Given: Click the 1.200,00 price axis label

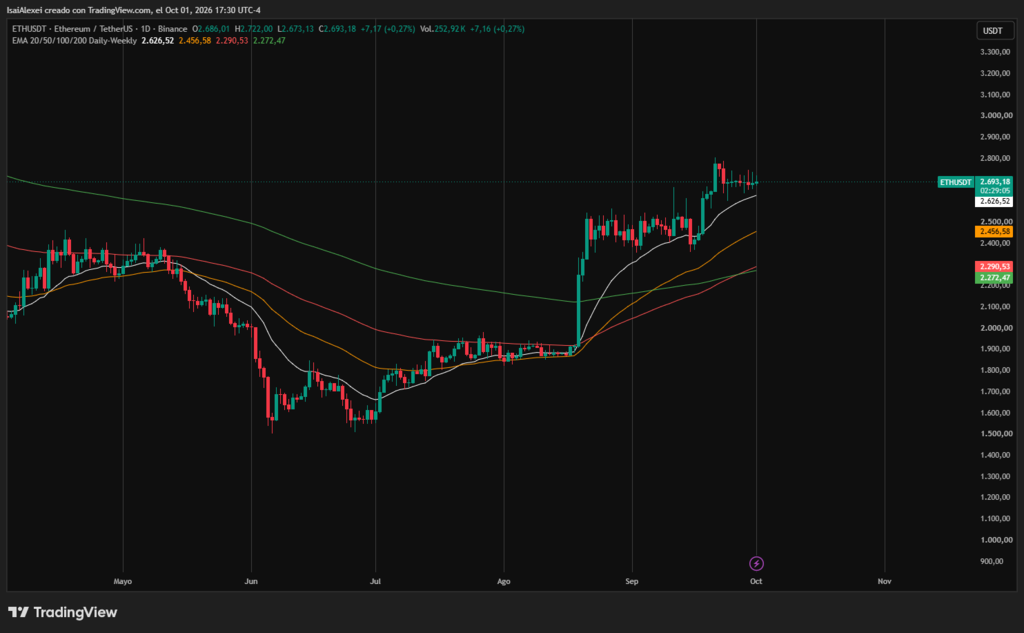Looking at the screenshot, I should point(995,497).
